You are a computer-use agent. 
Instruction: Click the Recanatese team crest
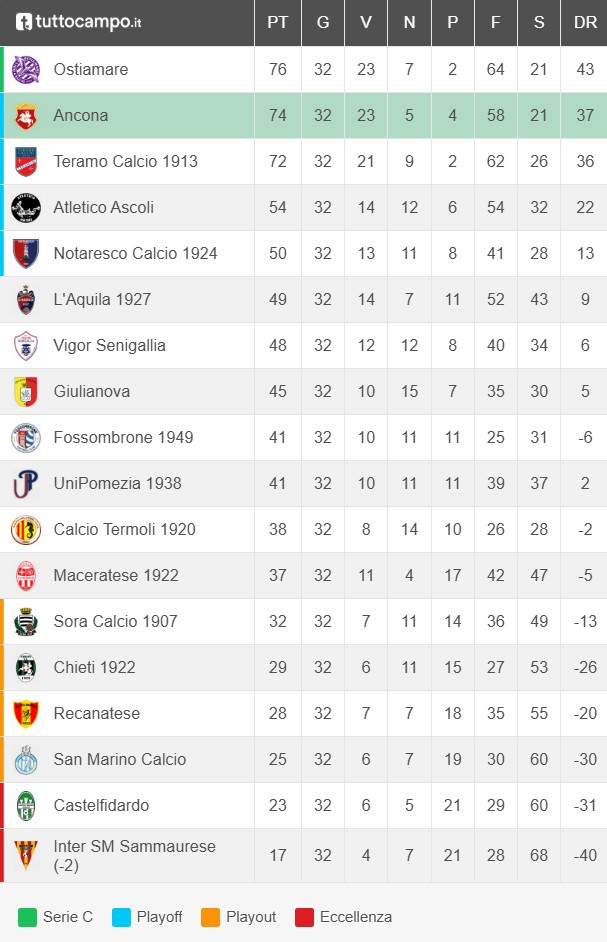coord(25,714)
